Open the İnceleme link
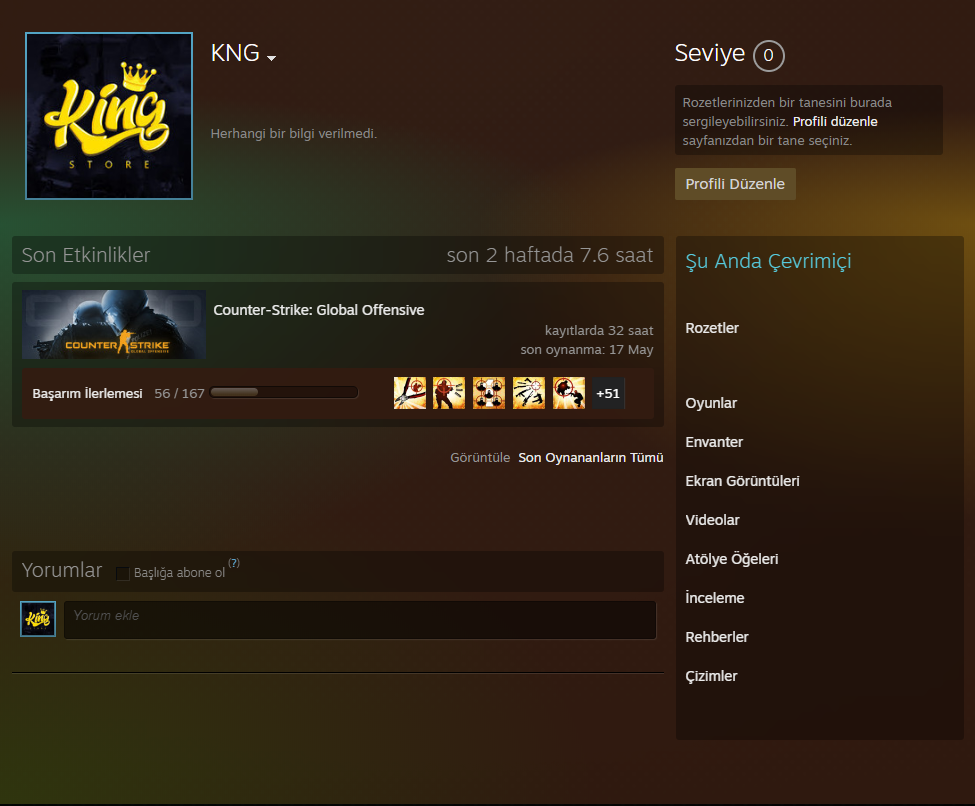 click(714, 598)
